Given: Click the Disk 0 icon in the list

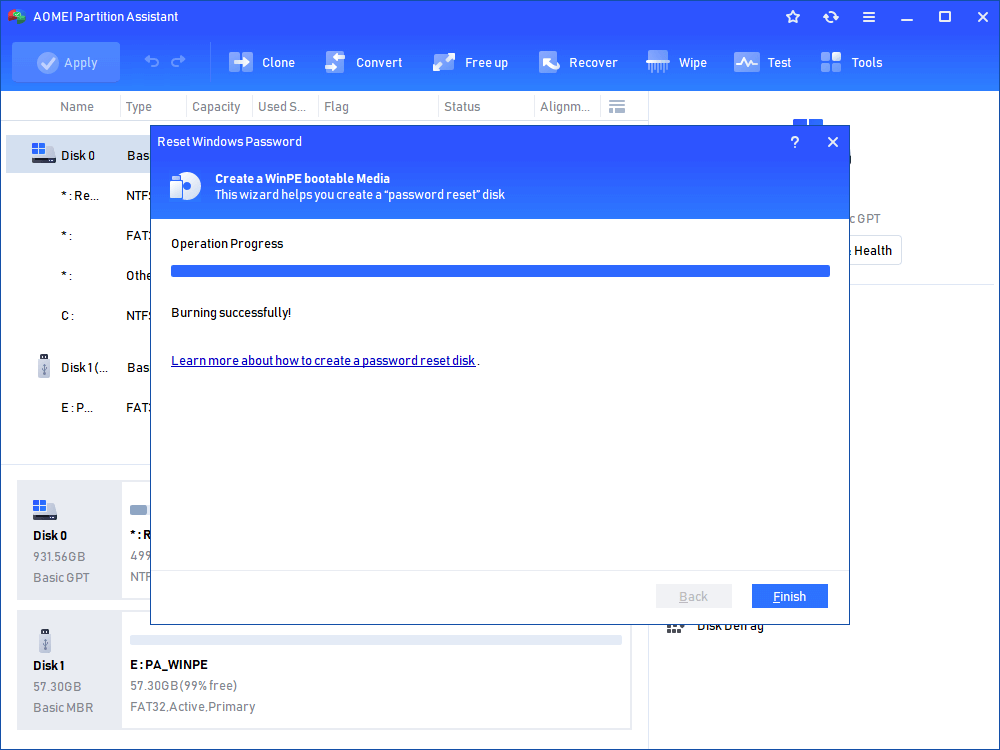Looking at the screenshot, I should [43, 153].
